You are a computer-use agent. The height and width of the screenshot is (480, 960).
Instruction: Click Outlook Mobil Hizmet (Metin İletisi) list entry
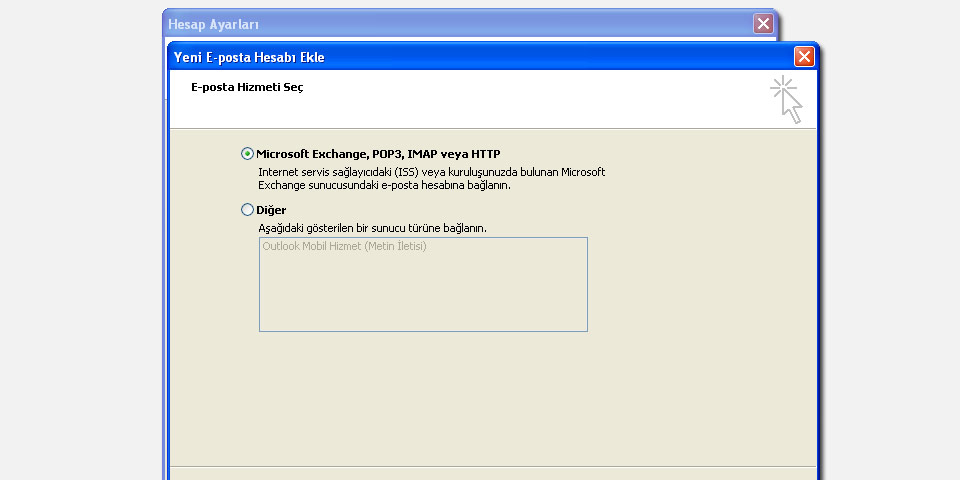point(344,247)
